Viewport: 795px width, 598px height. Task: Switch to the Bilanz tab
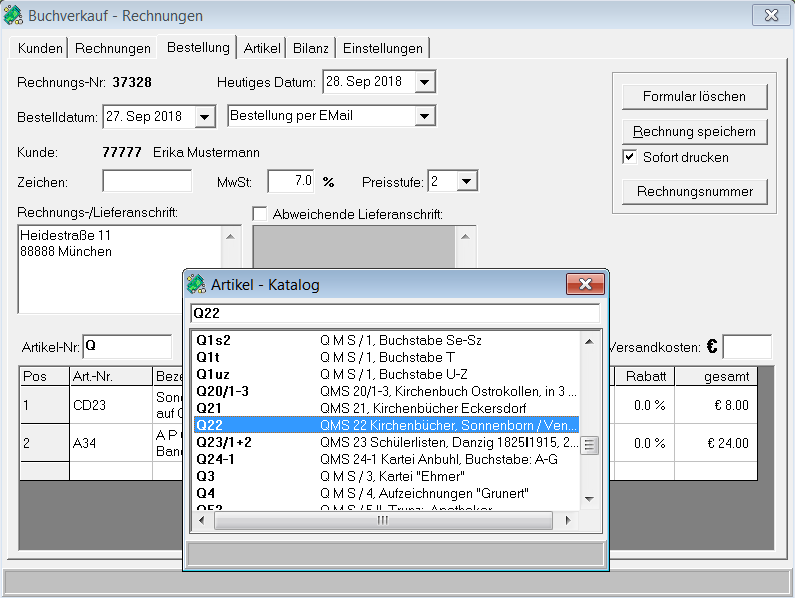pyautogui.click(x=311, y=48)
